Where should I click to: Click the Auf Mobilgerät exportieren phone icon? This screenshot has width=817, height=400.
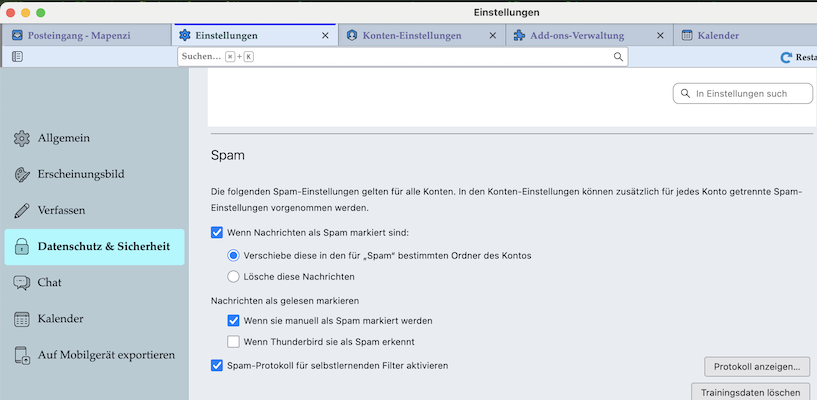click(x=22, y=355)
